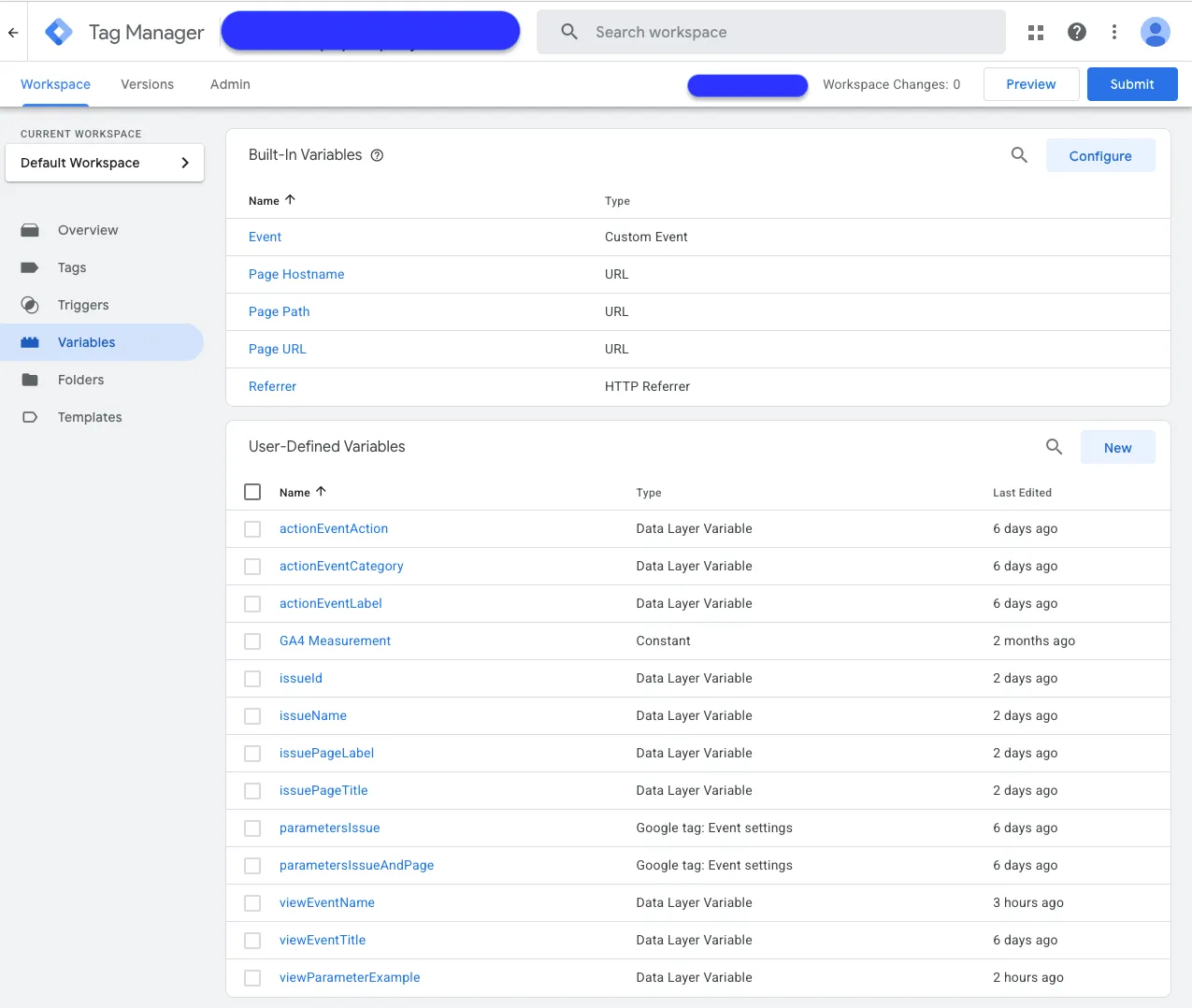Screen dimensions: 1192x1008
Task: Check the parametersIssue row checkbox
Action: (252, 828)
